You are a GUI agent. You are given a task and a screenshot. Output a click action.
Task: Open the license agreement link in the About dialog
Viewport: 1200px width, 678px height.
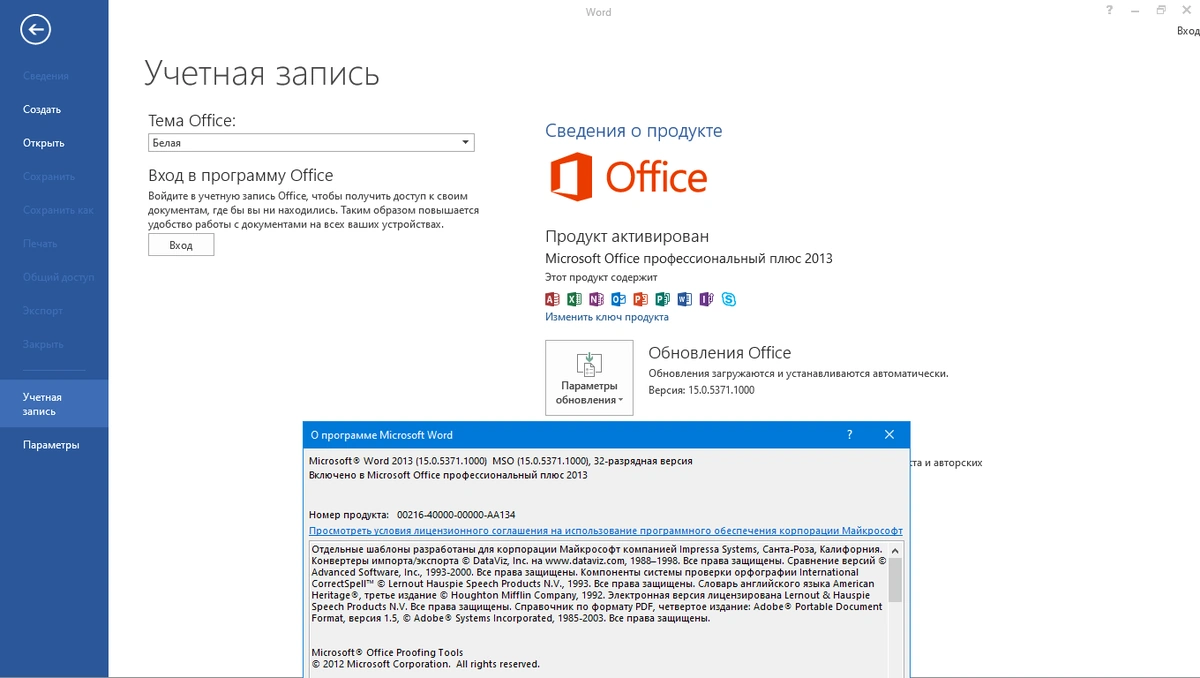pyautogui.click(x=606, y=531)
